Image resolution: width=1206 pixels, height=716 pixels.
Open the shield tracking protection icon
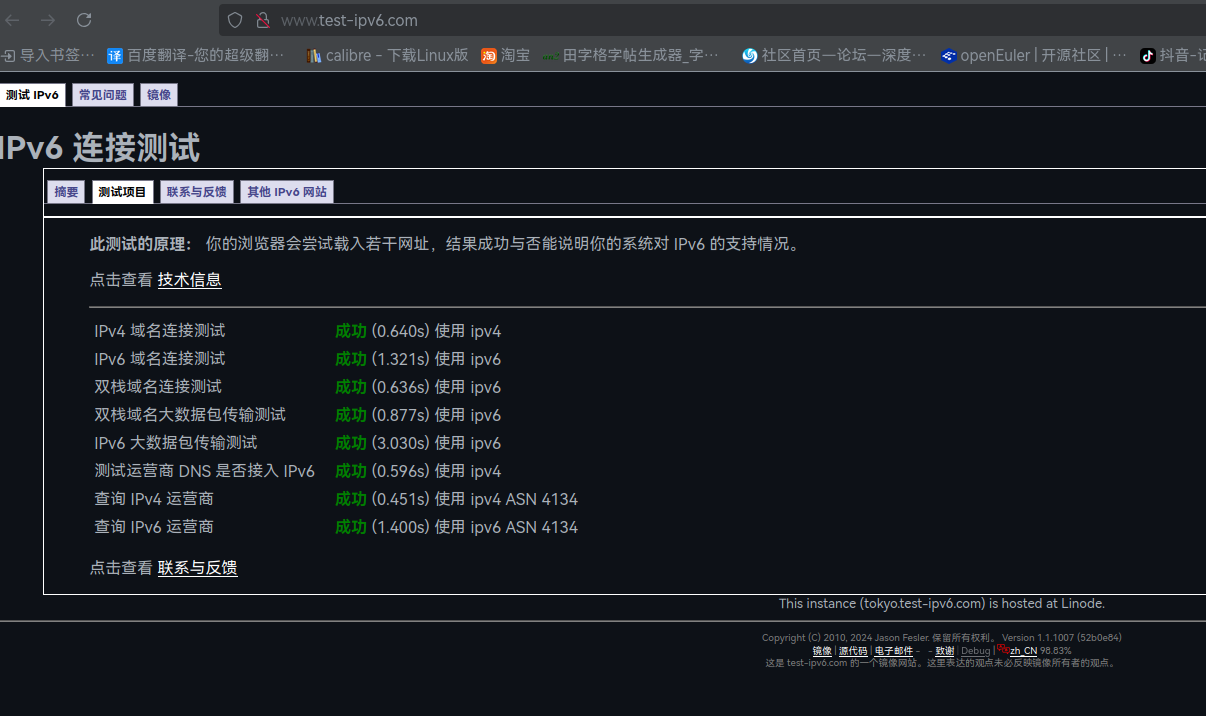235,20
